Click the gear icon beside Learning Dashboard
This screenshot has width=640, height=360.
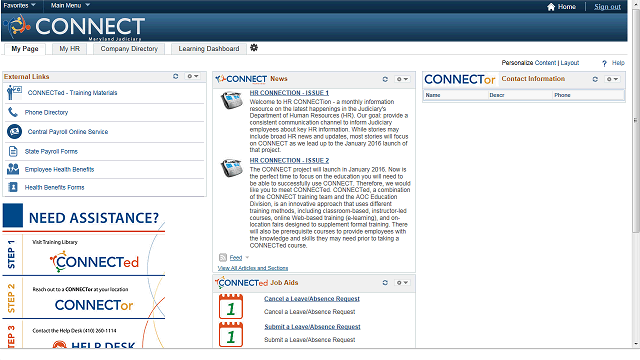pos(254,48)
